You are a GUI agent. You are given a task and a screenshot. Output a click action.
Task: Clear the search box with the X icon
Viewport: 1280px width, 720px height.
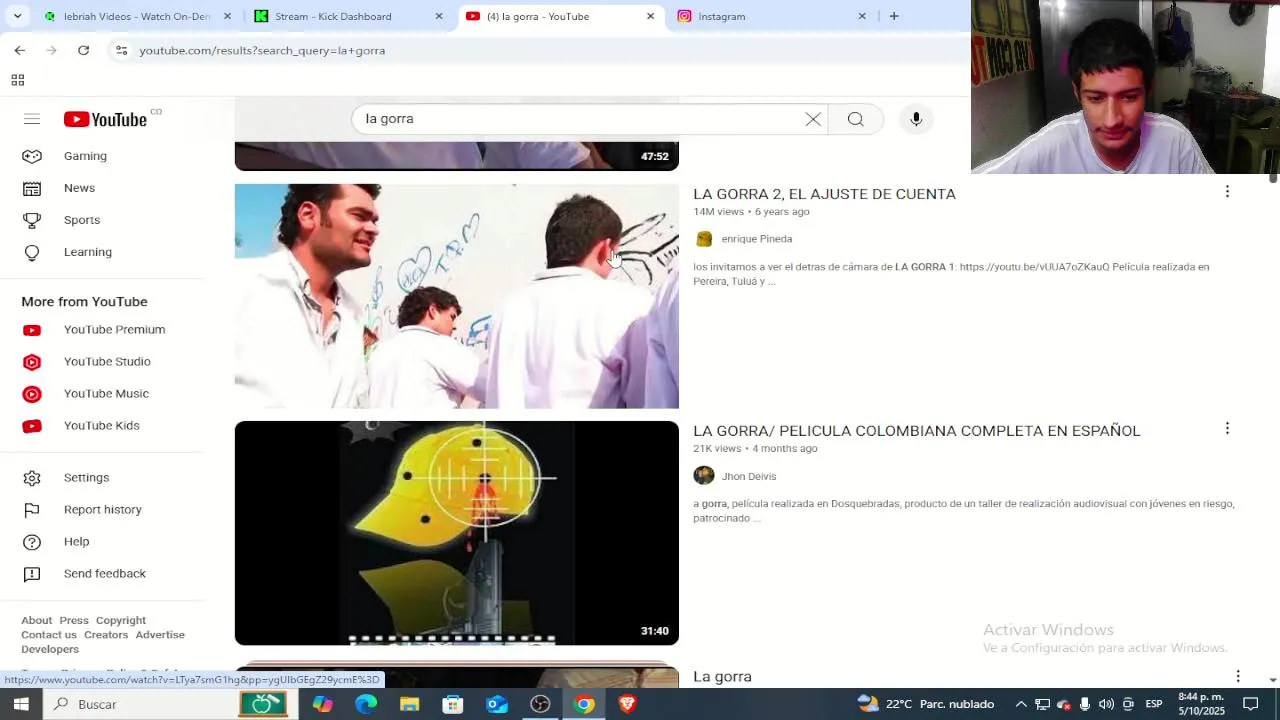point(813,119)
